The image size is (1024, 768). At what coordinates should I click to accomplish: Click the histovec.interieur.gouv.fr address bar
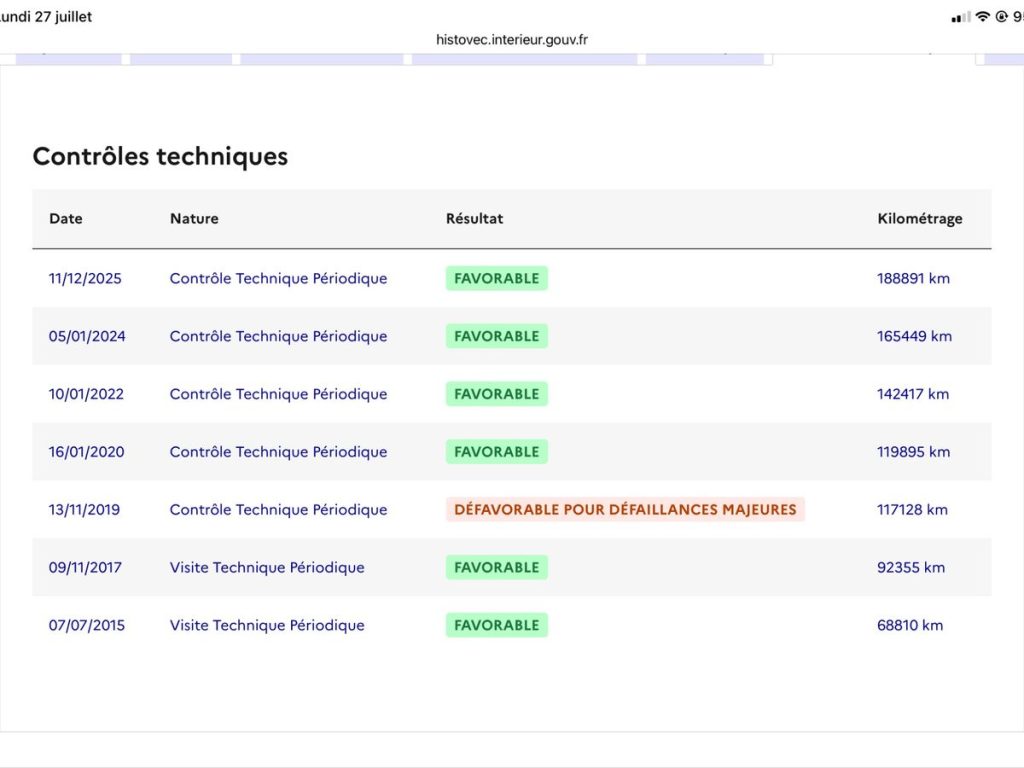pos(511,40)
